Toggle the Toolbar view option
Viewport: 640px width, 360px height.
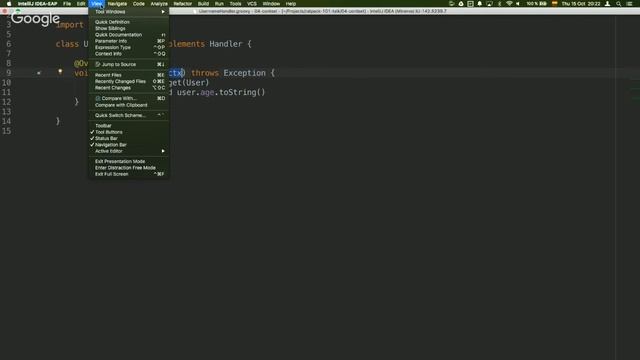(x=129, y=126)
